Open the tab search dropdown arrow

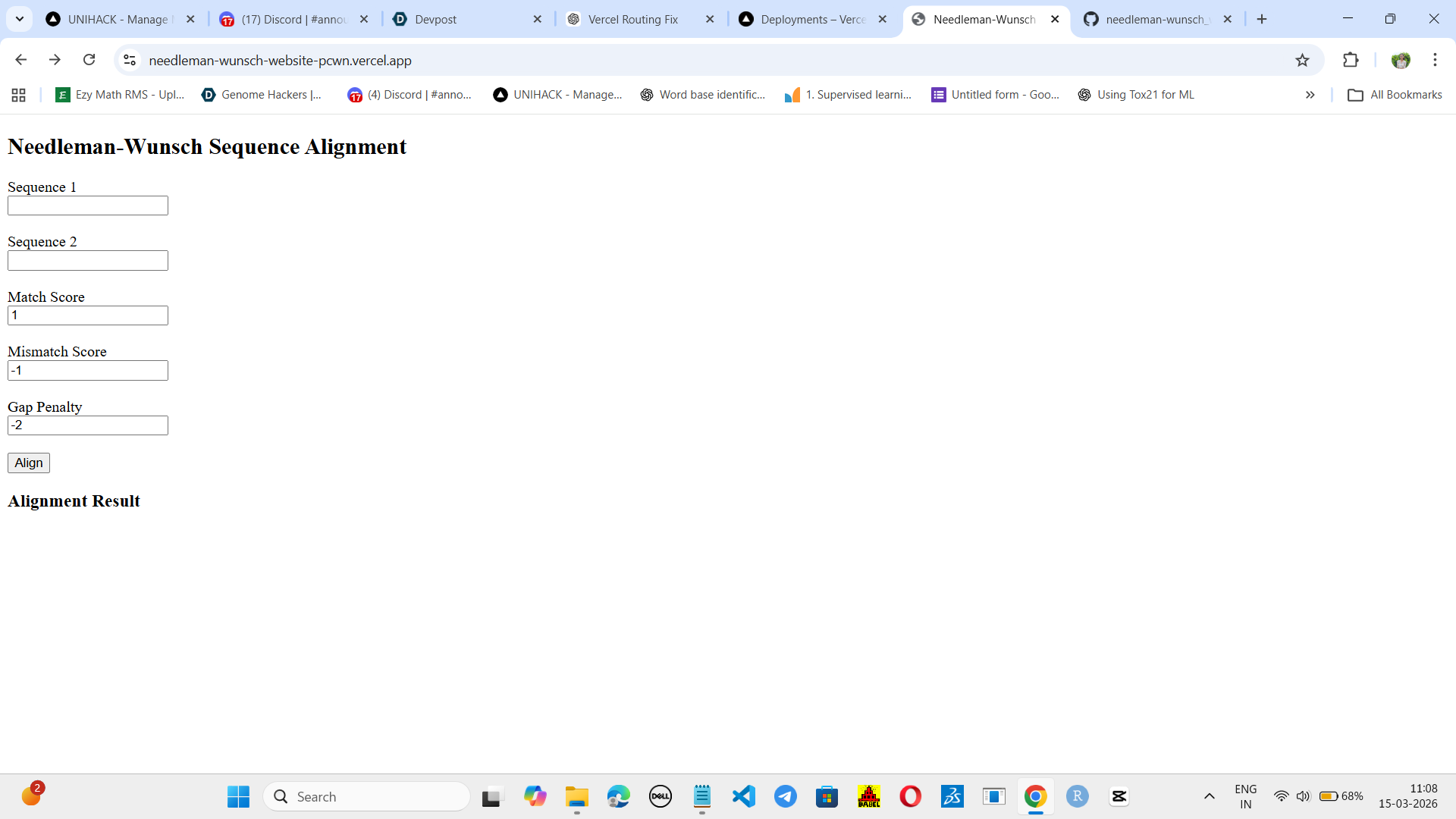pos(20,19)
